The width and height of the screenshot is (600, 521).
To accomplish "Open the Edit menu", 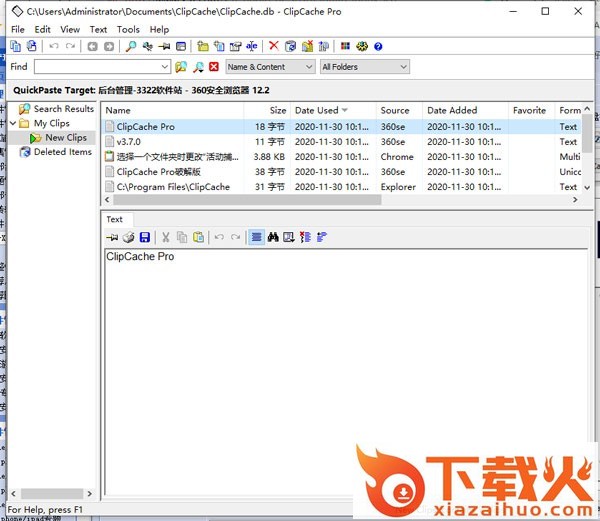I will click(x=42, y=29).
